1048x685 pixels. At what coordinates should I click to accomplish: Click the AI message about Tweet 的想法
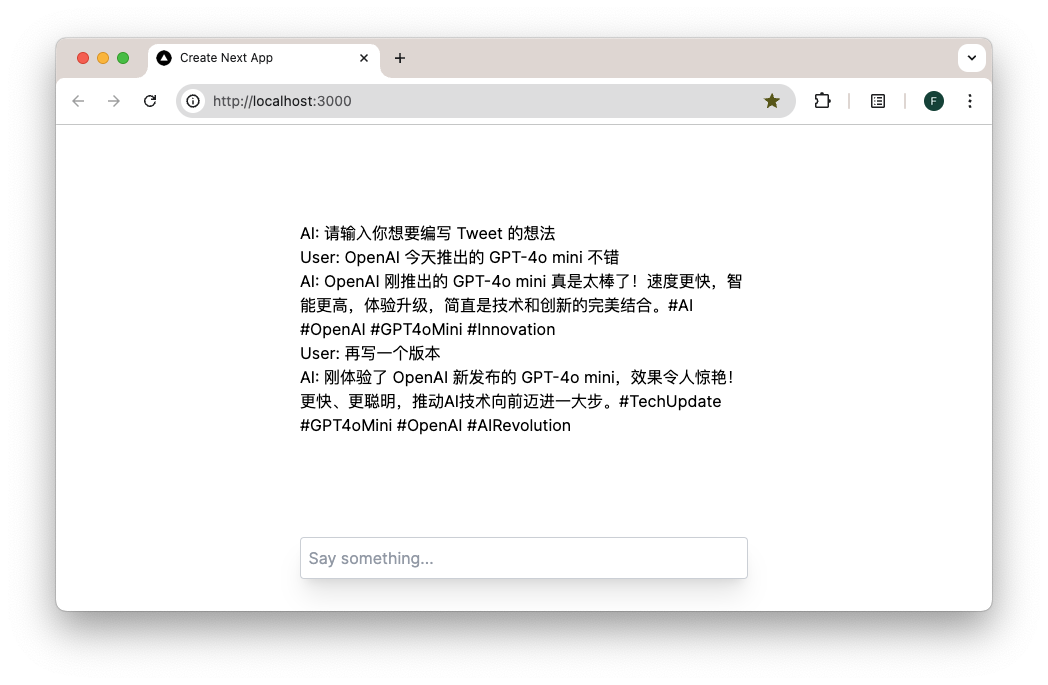coord(428,233)
